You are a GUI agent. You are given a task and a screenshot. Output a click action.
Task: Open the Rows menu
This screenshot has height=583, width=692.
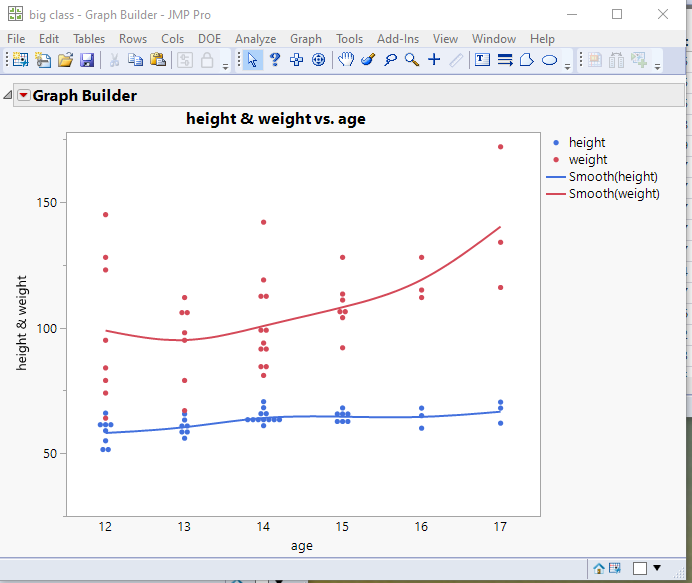[x=133, y=39]
